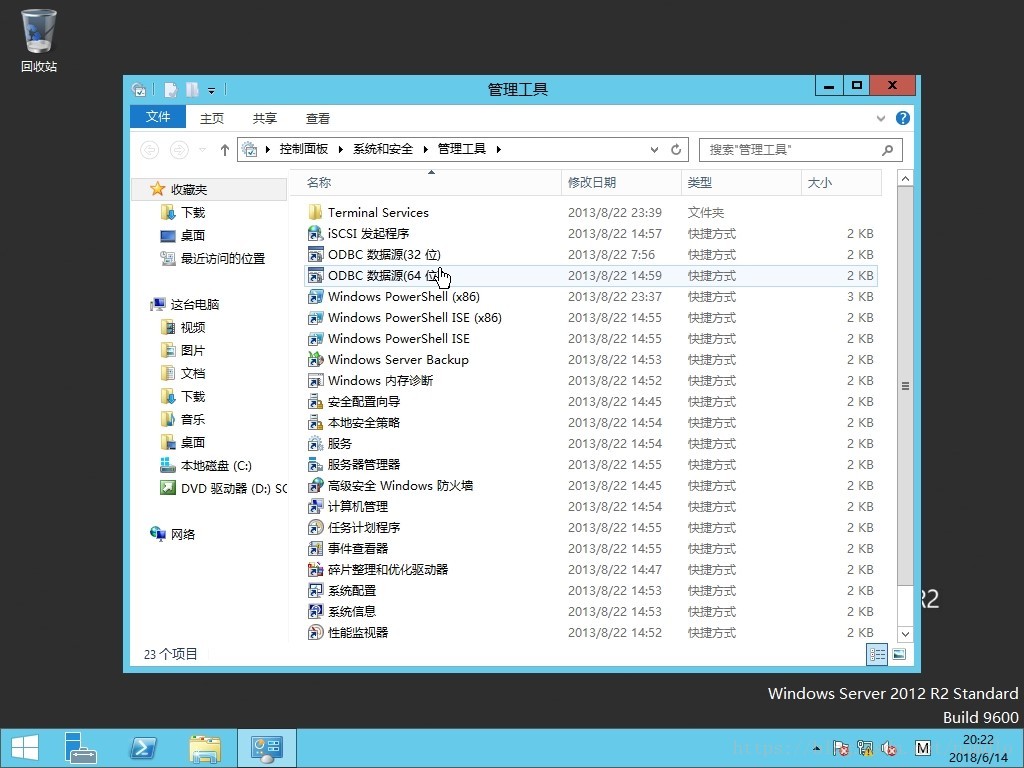The height and width of the screenshot is (768, 1024).
Task: Click the file list vertical scrollbar thumb
Action: click(905, 386)
